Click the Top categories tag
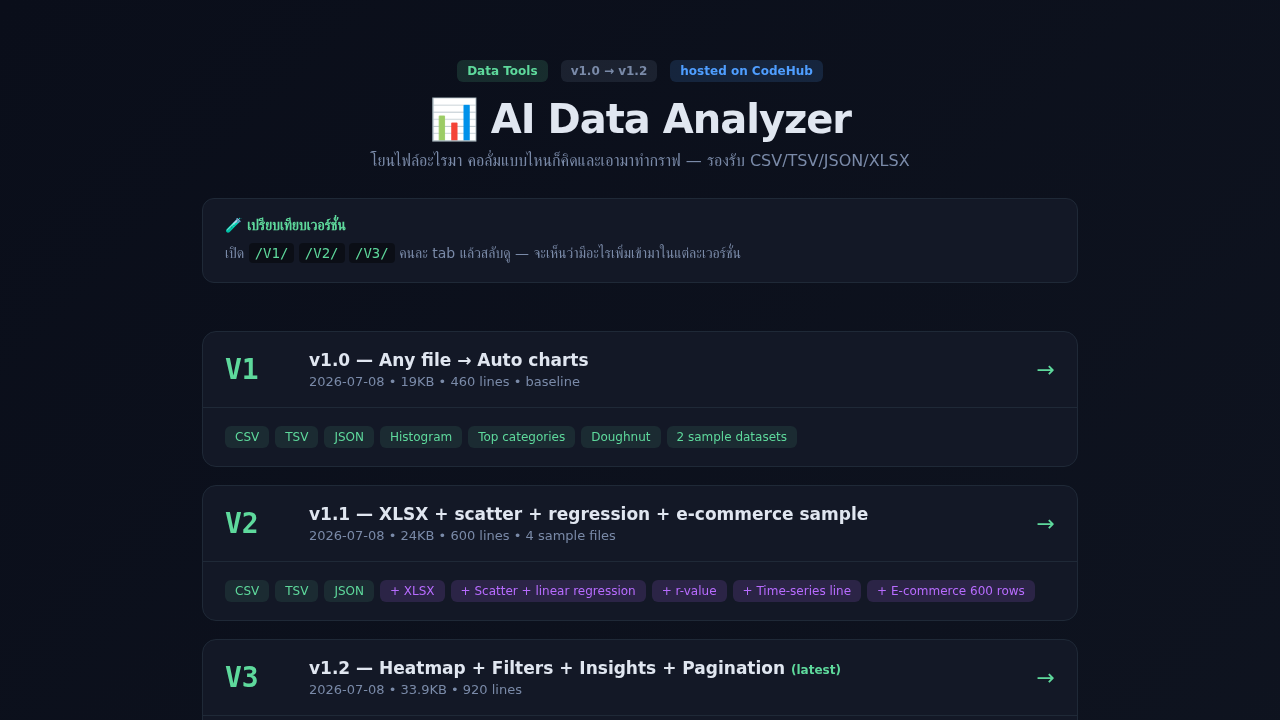Screen dimensions: 1280x720 pos(521,437)
